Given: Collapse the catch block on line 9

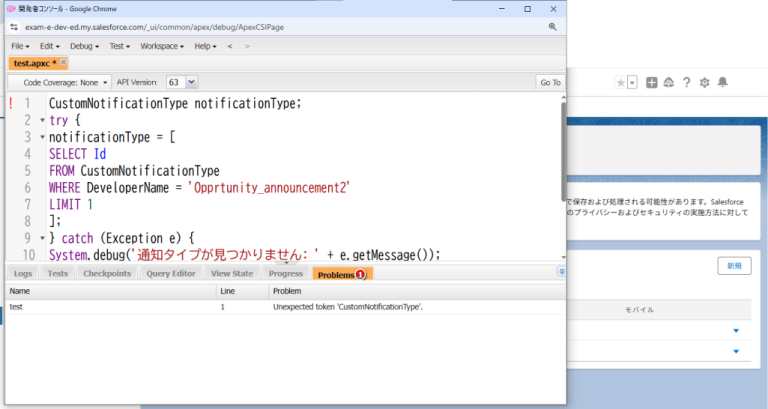Looking at the screenshot, I should pyautogui.click(x=42, y=239).
